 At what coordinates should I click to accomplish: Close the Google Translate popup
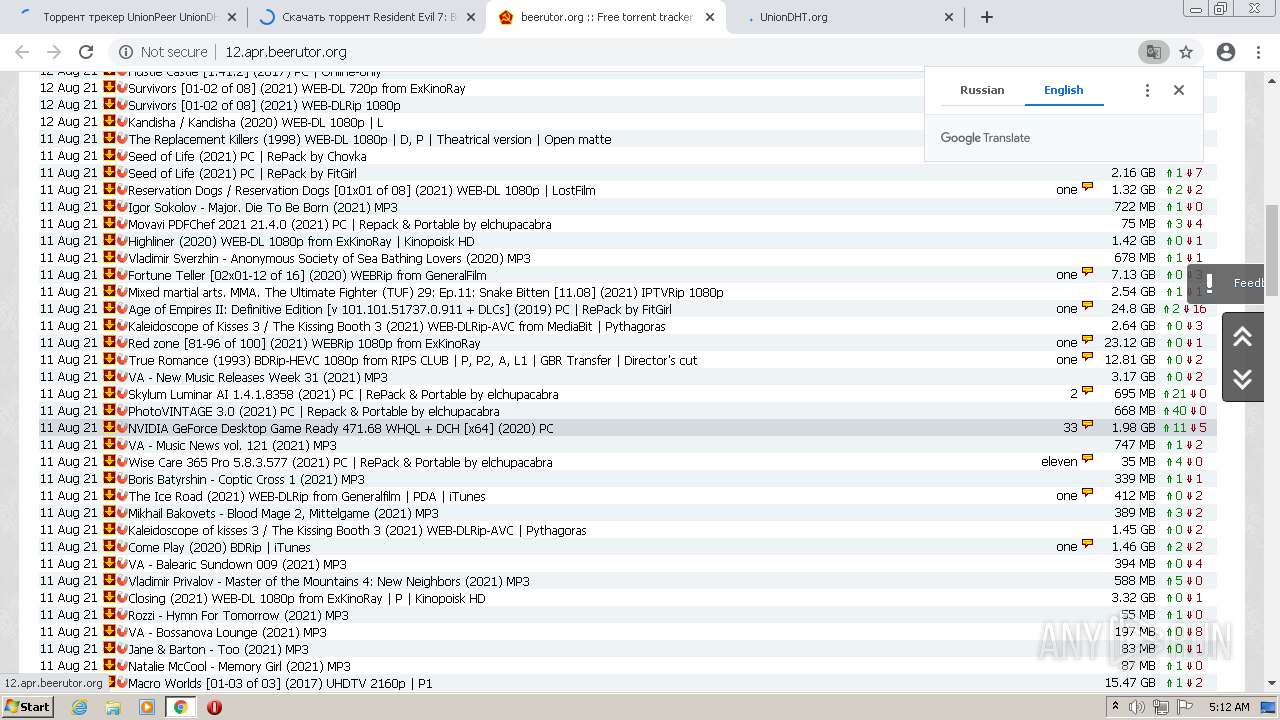tap(1179, 90)
